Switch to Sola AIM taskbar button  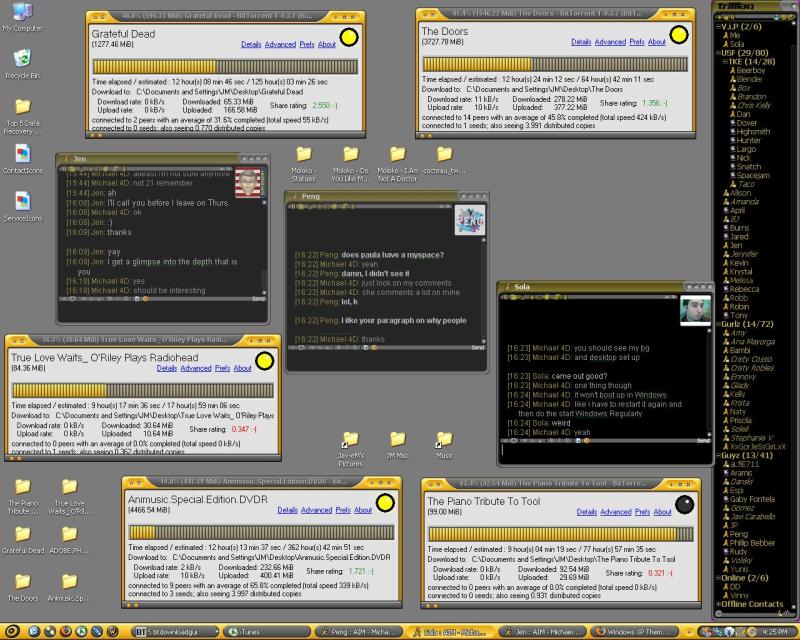[450, 632]
